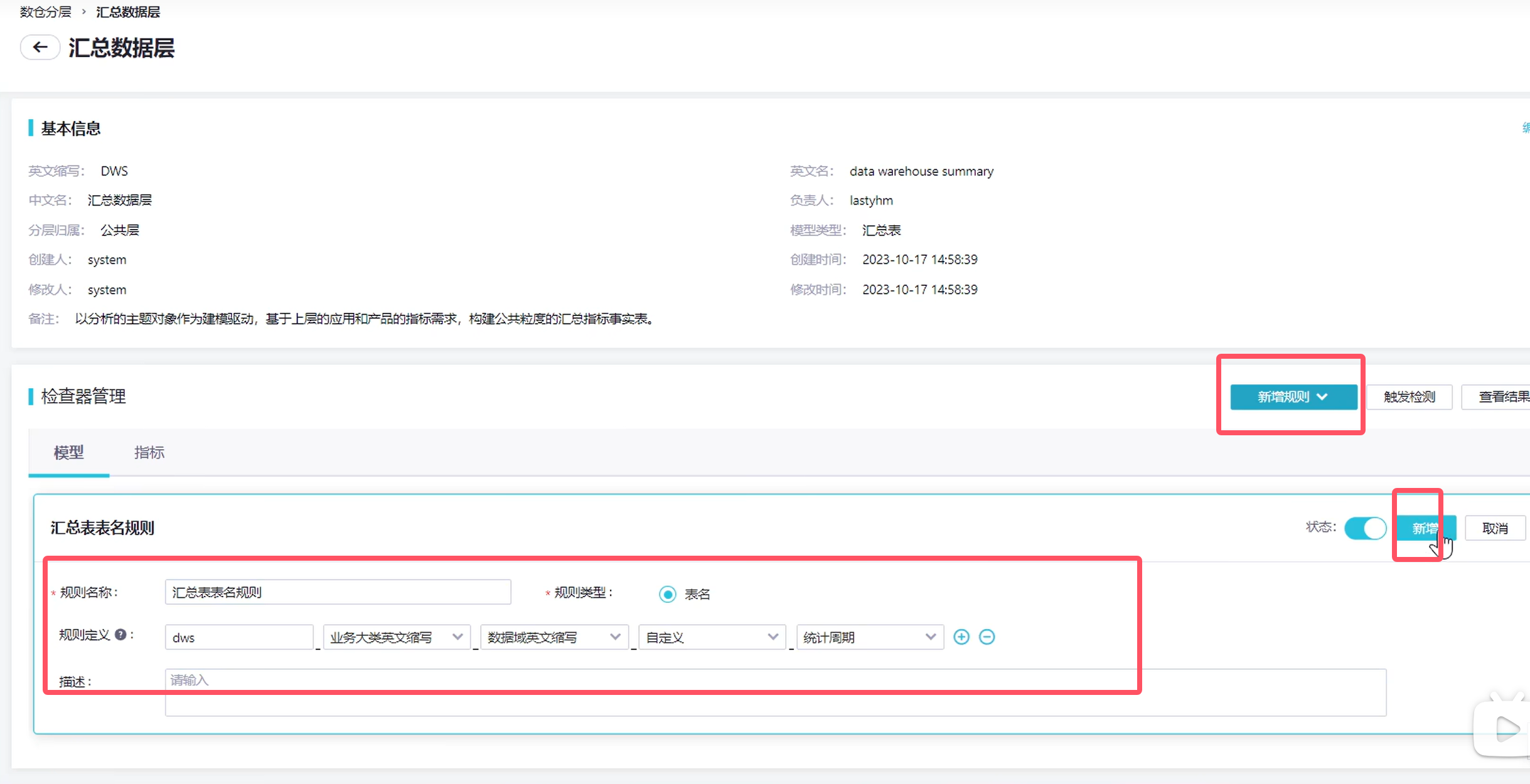Click the video play icon at bottom right

1506,729
